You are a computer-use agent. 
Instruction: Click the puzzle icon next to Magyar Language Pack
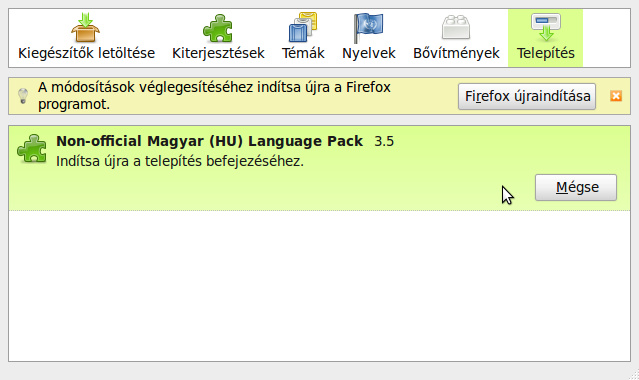pos(32,149)
